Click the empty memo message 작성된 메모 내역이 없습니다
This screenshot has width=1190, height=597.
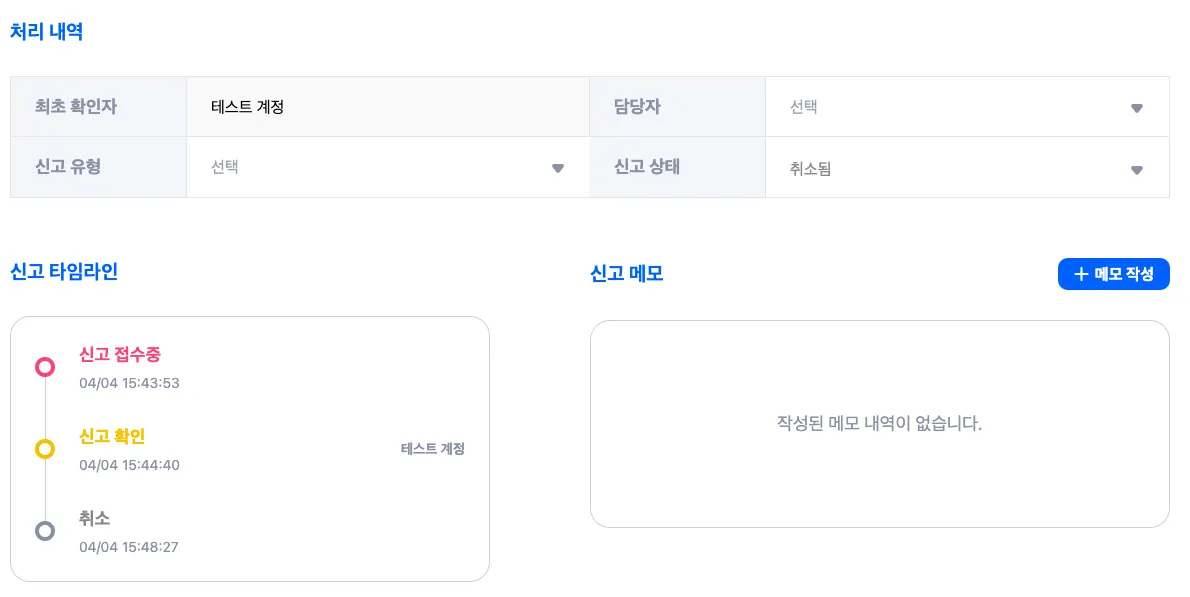(x=879, y=423)
